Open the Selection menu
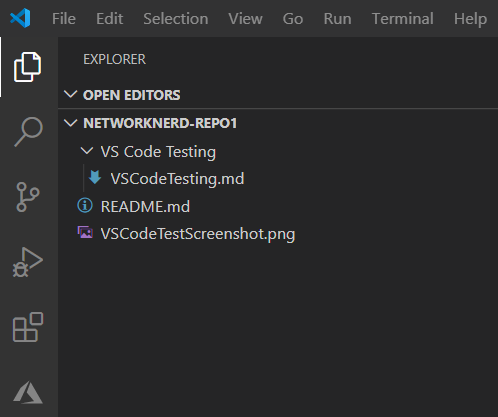Screen dimensions: 498x417 [x=176, y=18]
